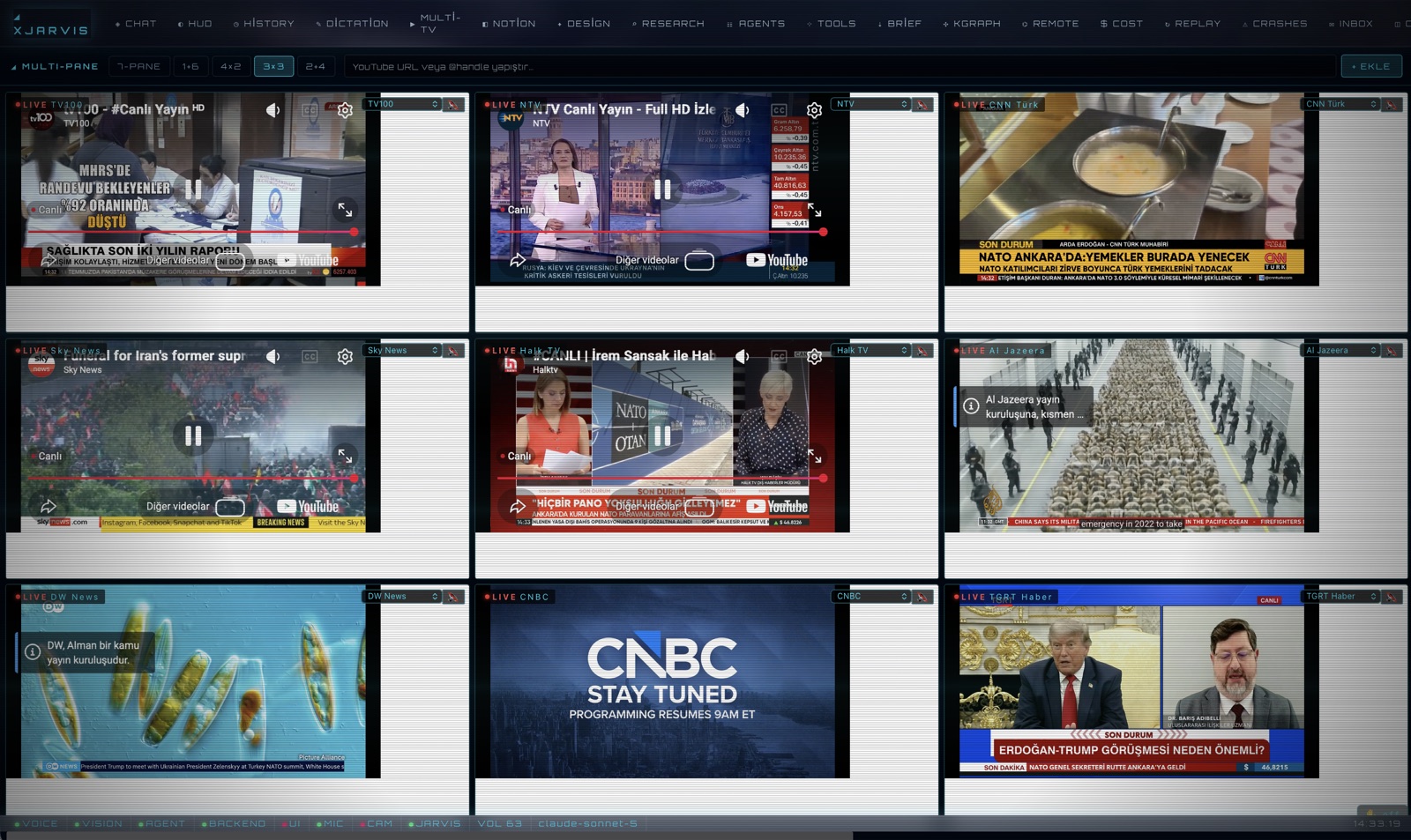Viewport: 1411px width, 840px height.
Task: Click the info icon on the Al Jazeera notice
Action: pyautogui.click(x=971, y=405)
